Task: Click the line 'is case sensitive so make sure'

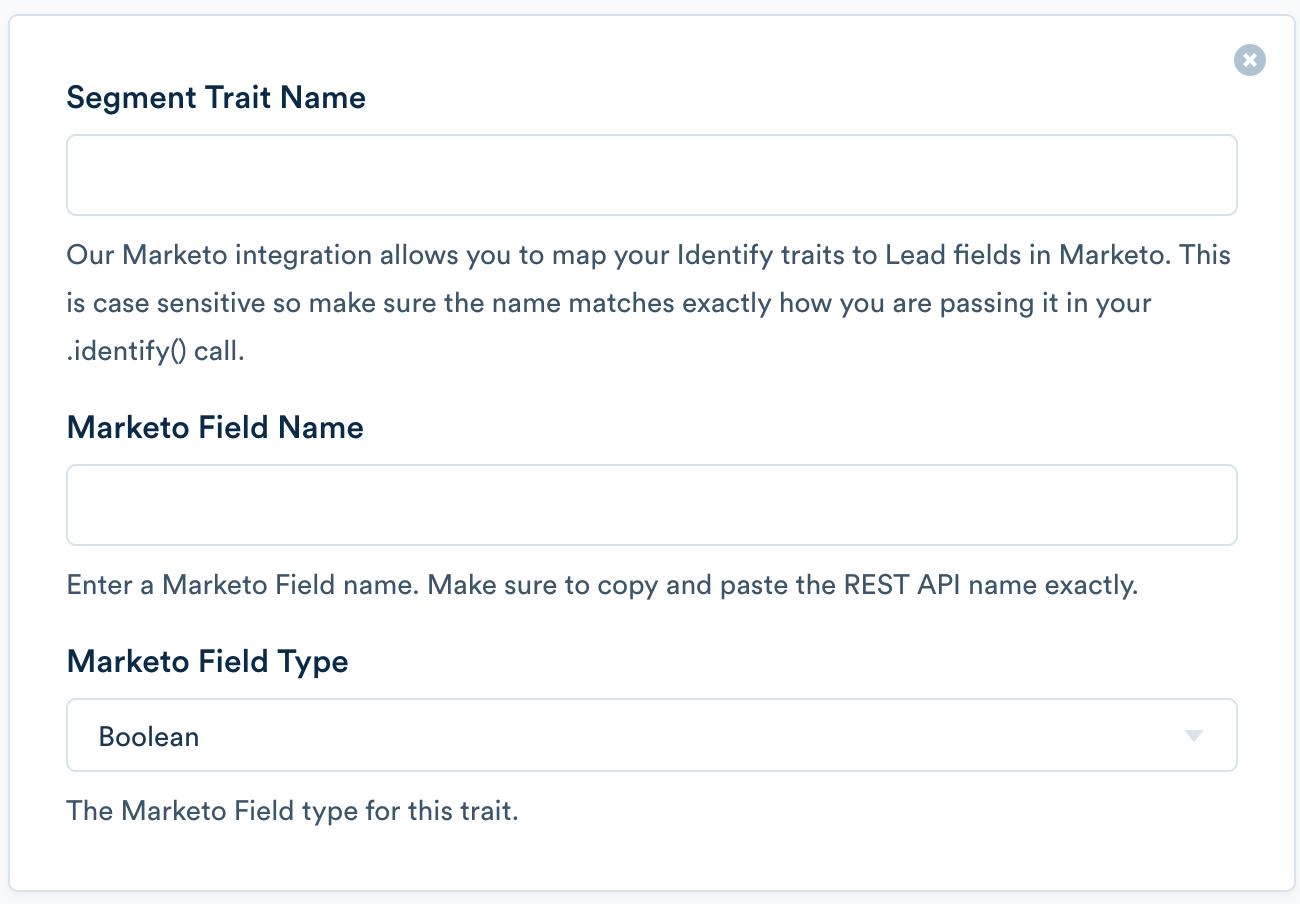Action: point(609,303)
